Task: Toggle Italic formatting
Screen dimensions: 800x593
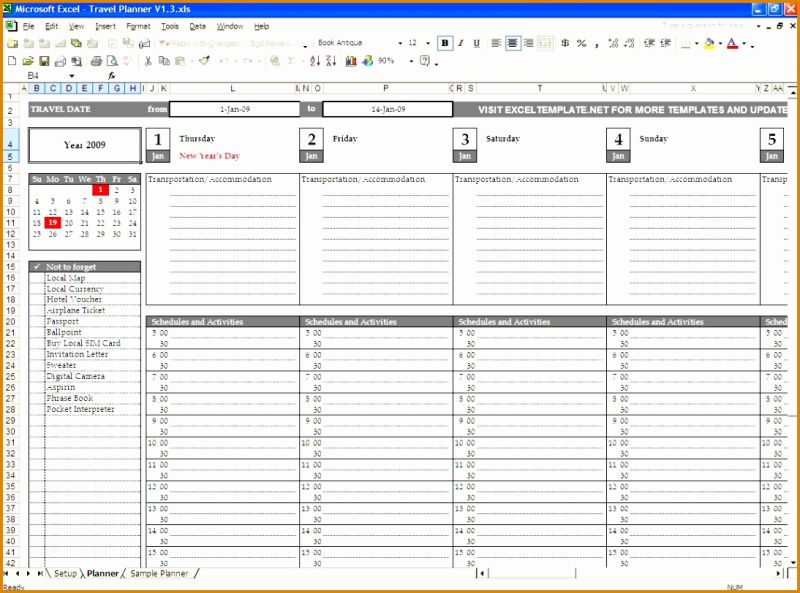Action: click(460, 43)
